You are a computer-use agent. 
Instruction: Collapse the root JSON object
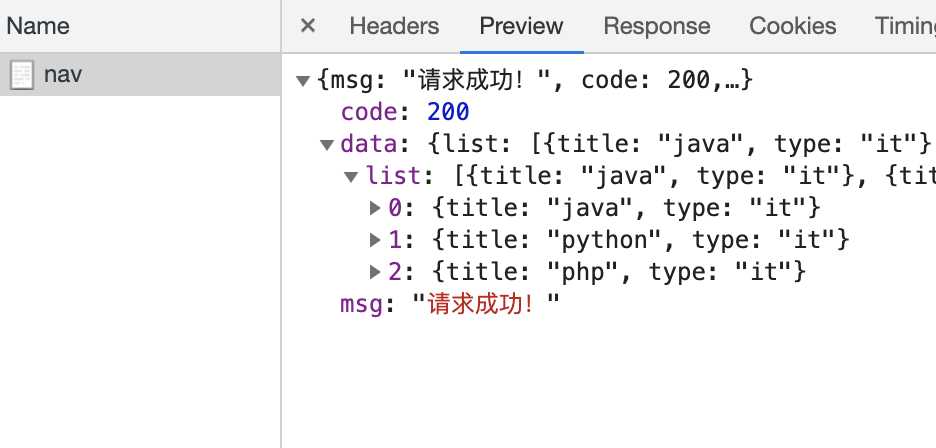pos(303,80)
